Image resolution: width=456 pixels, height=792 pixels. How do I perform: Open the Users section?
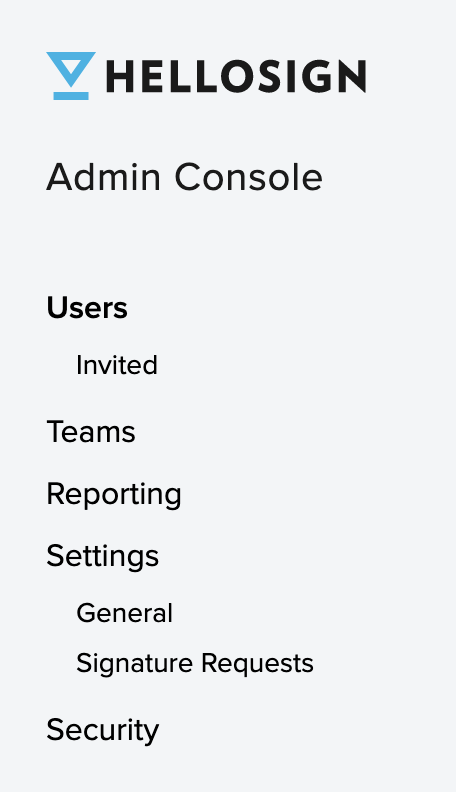[87, 308]
